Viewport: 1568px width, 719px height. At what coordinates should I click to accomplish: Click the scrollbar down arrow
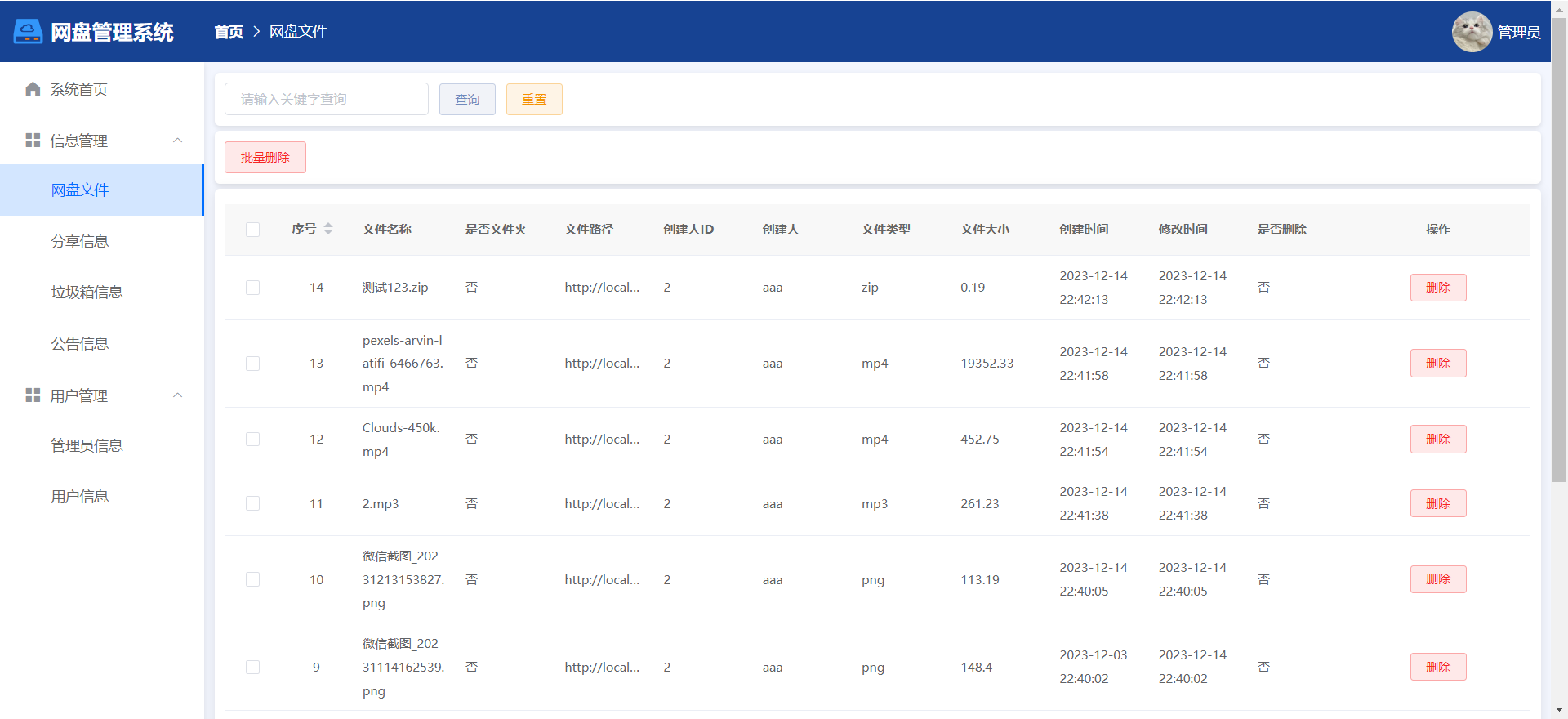click(x=1559, y=710)
